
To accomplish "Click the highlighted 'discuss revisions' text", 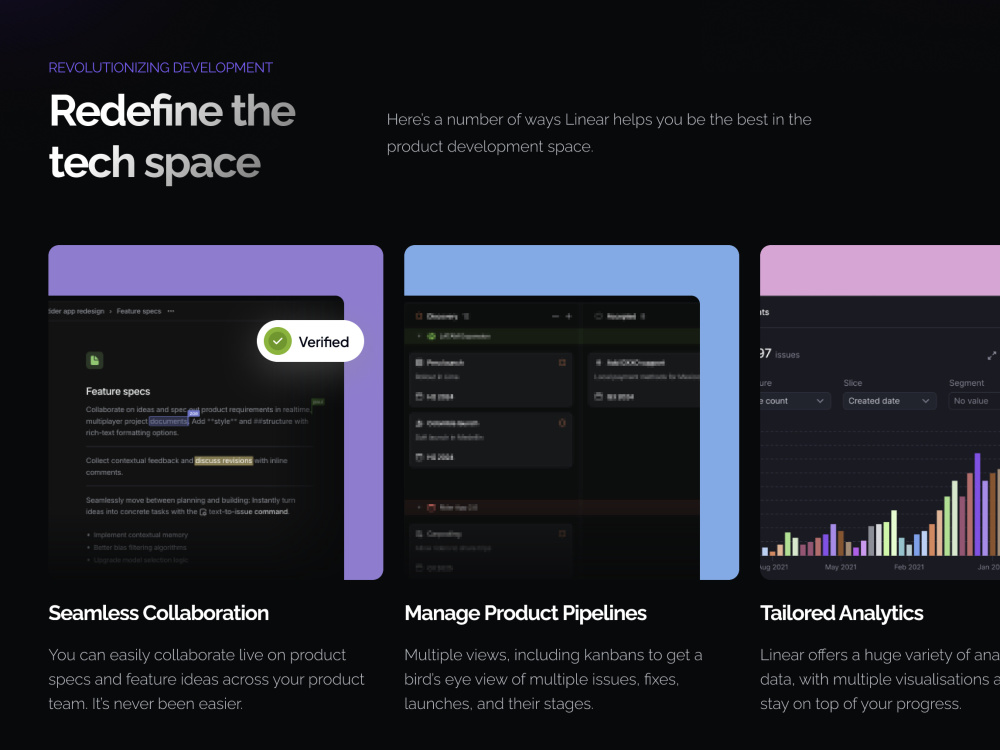I will 224,460.
